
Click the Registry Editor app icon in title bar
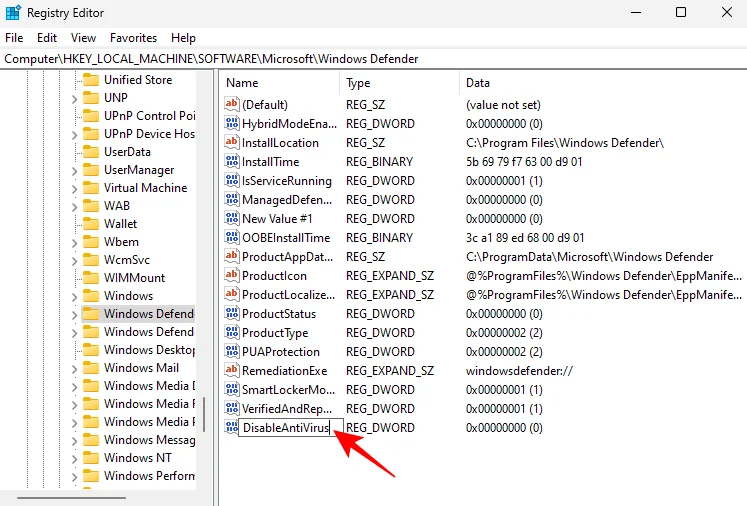(x=12, y=13)
